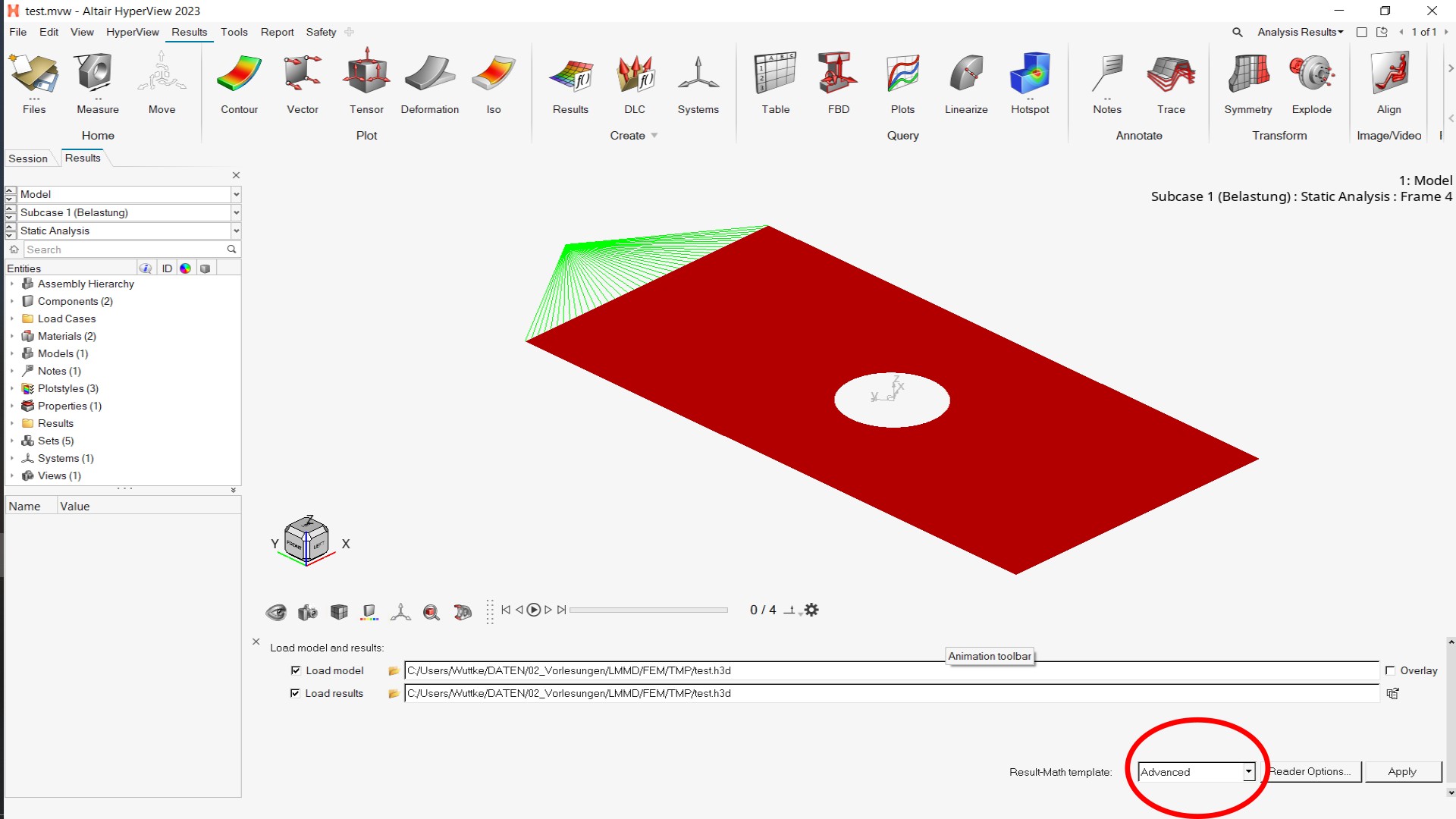The image size is (1456, 819).
Task: Open the Report menu
Action: (x=277, y=32)
